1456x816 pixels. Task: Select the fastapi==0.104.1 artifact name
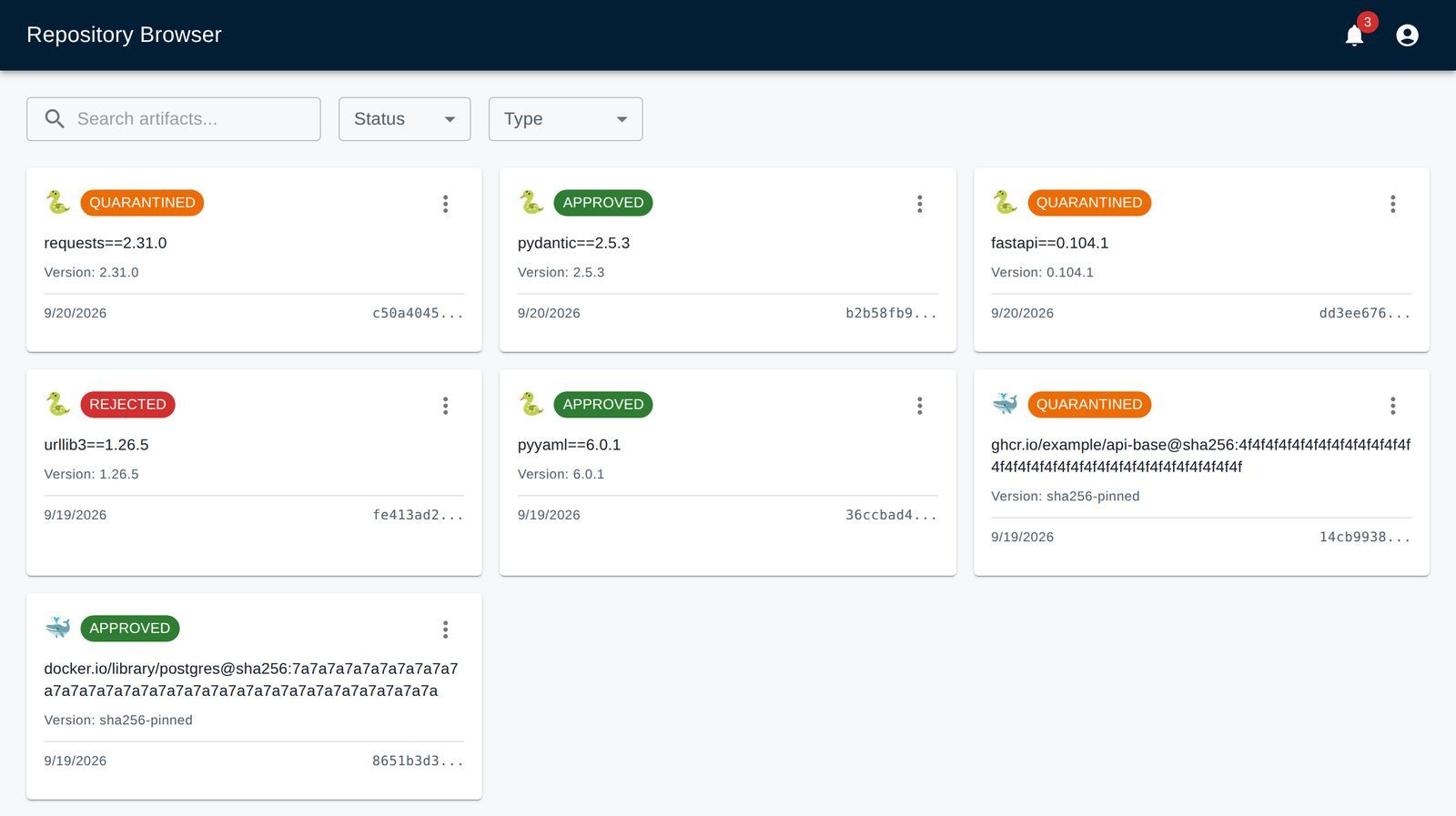pos(1049,243)
